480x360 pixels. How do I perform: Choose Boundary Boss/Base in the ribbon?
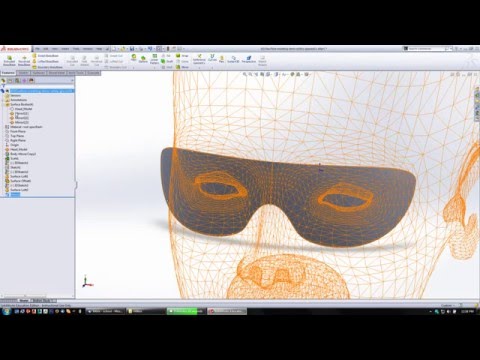click(47, 67)
